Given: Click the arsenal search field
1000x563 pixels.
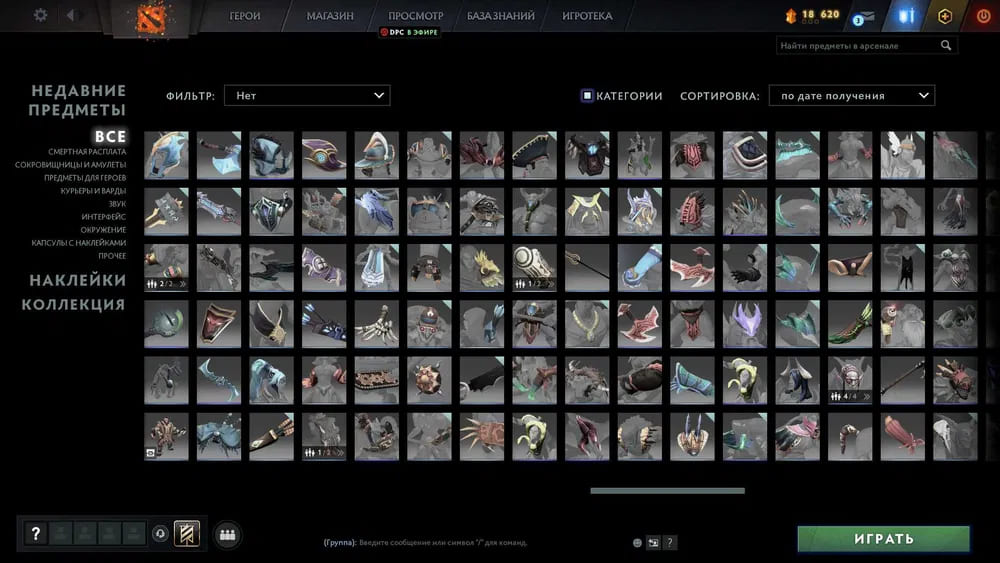Looking at the screenshot, I should tap(858, 46).
